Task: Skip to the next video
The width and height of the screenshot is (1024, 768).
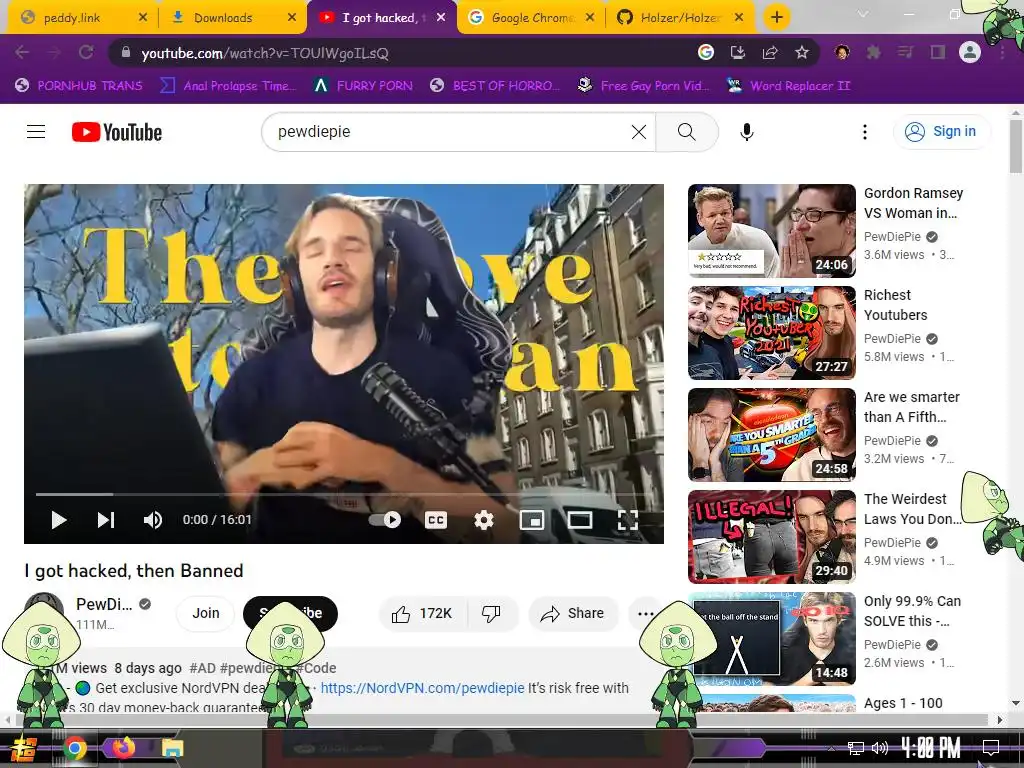Action: tap(106, 520)
